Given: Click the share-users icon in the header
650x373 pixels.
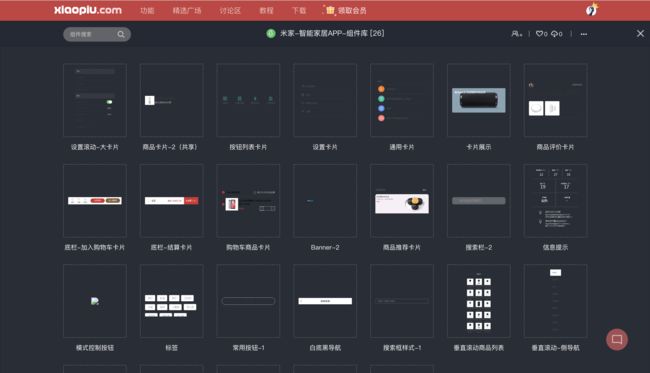Looking at the screenshot, I should [516, 34].
